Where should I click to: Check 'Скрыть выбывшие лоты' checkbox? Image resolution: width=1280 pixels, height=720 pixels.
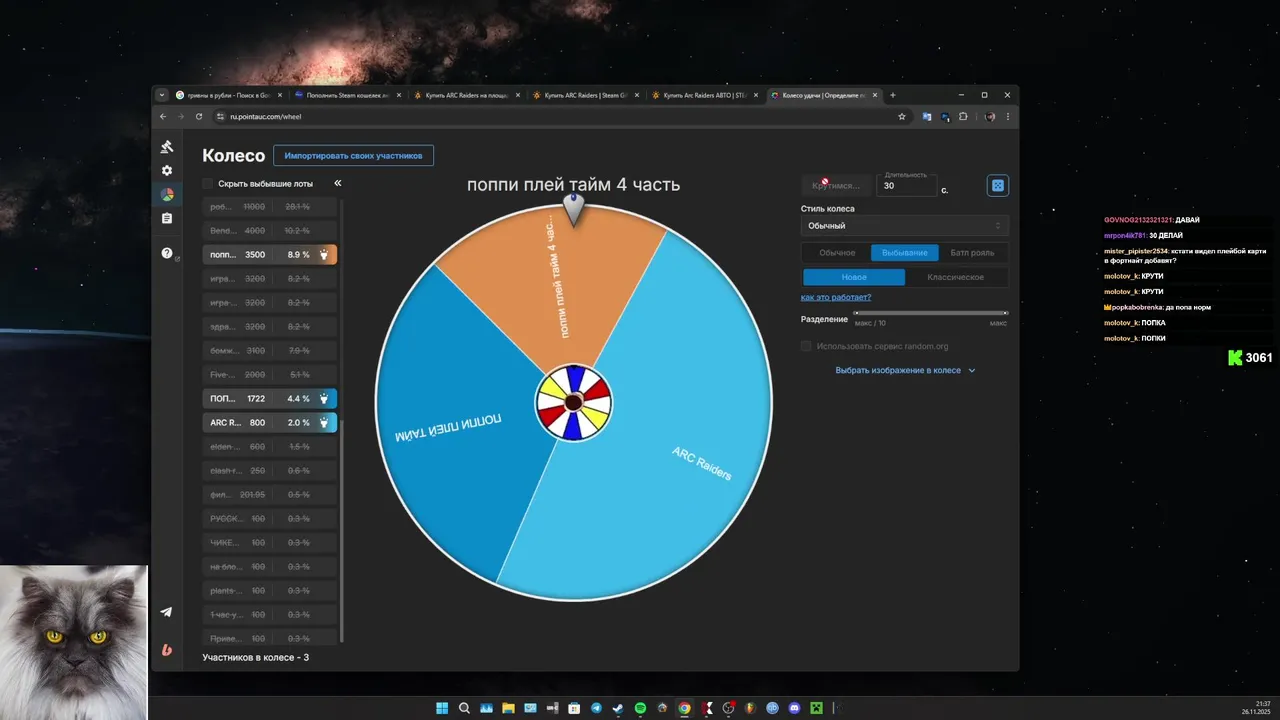[207, 184]
